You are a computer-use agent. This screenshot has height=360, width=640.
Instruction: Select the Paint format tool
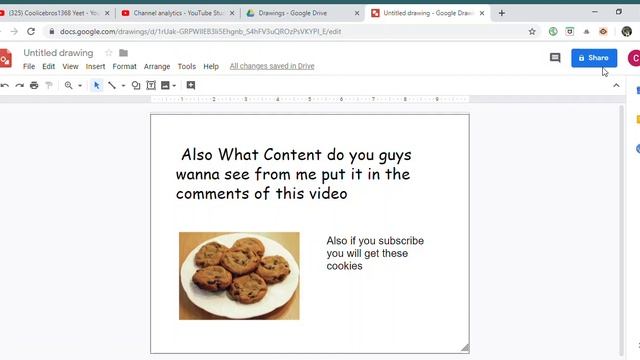coord(49,85)
